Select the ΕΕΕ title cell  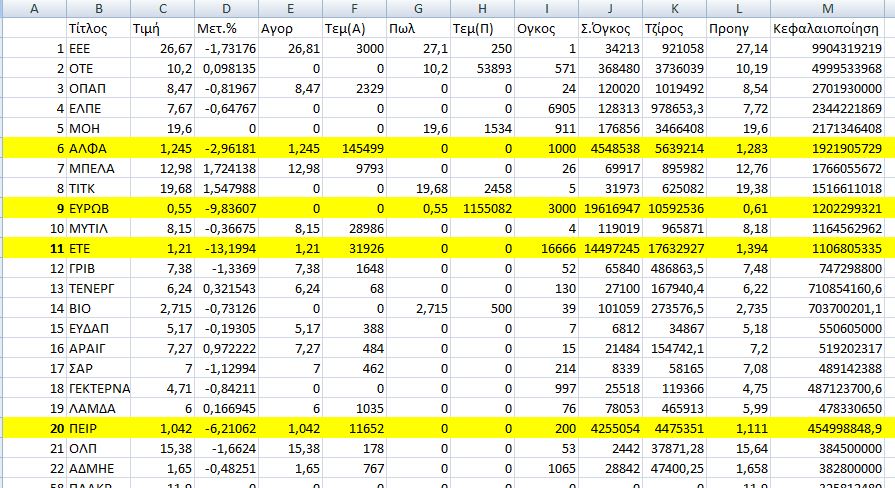[x=99, y=49]
